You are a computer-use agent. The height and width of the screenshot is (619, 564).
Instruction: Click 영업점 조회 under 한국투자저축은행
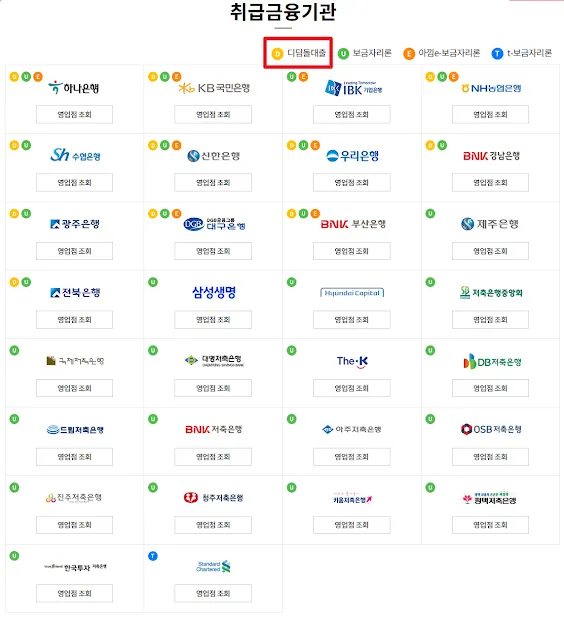point(75,593)
